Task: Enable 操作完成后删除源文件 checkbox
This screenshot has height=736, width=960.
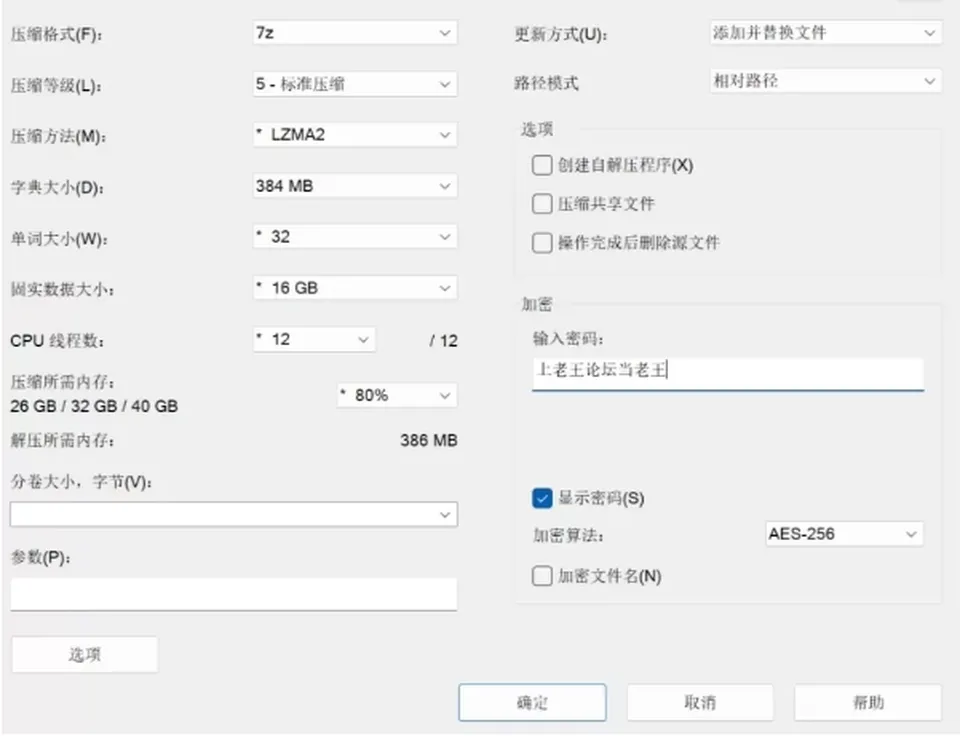Action: click(x=542, y=243)
